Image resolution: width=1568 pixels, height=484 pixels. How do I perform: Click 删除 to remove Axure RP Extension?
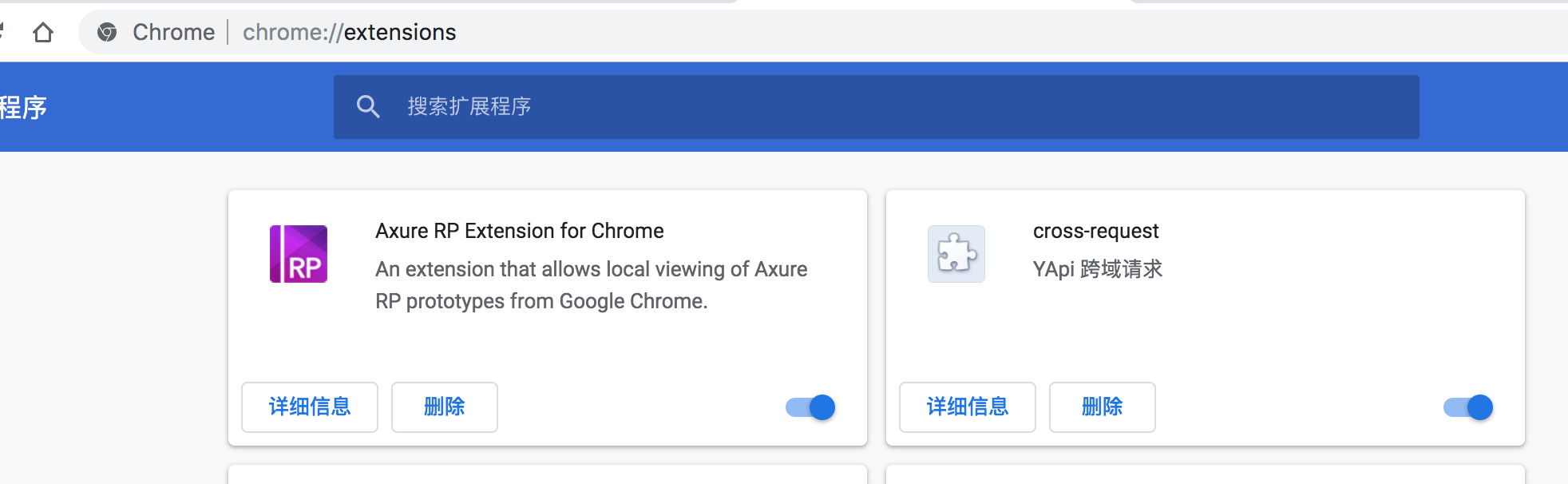pos(445,407)
